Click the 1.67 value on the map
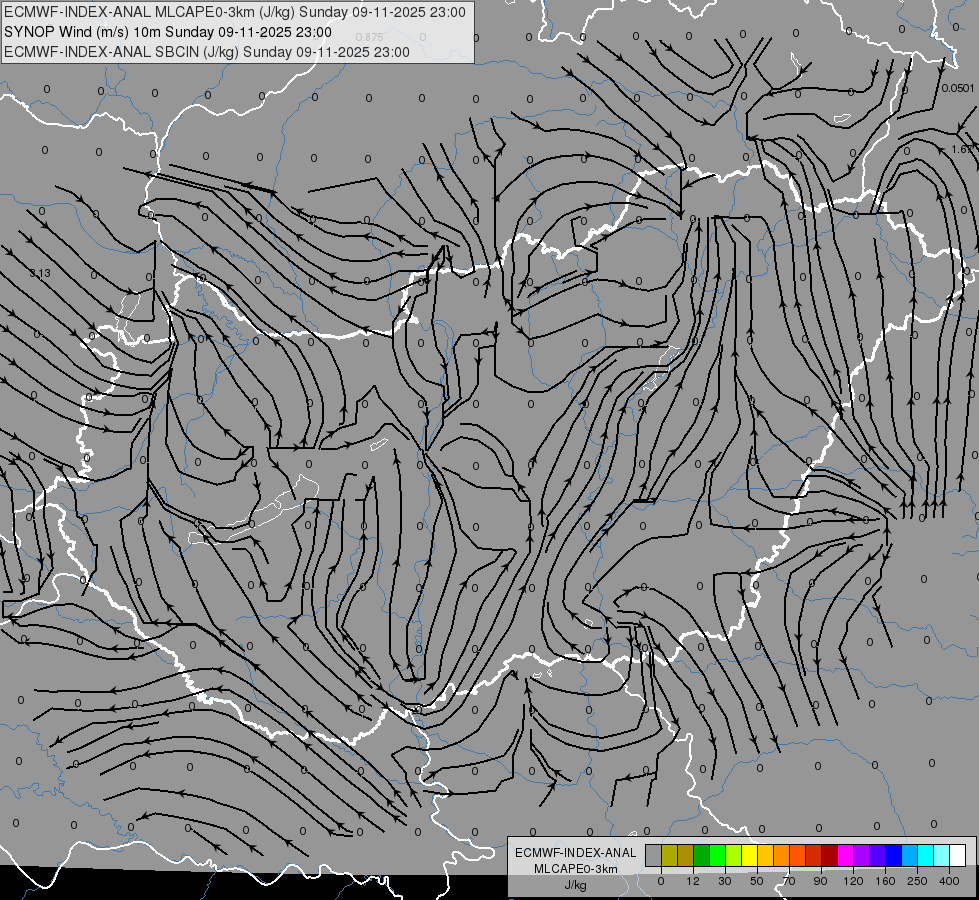This screenshot has width=979, height=900. click(964, 149)
